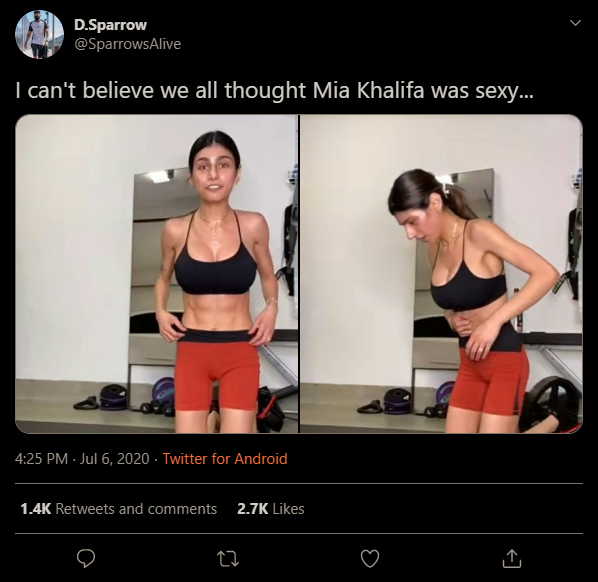The image size is (598, 582).
Task: Click the Twitter for Android source link
Action: coord(225,458)
